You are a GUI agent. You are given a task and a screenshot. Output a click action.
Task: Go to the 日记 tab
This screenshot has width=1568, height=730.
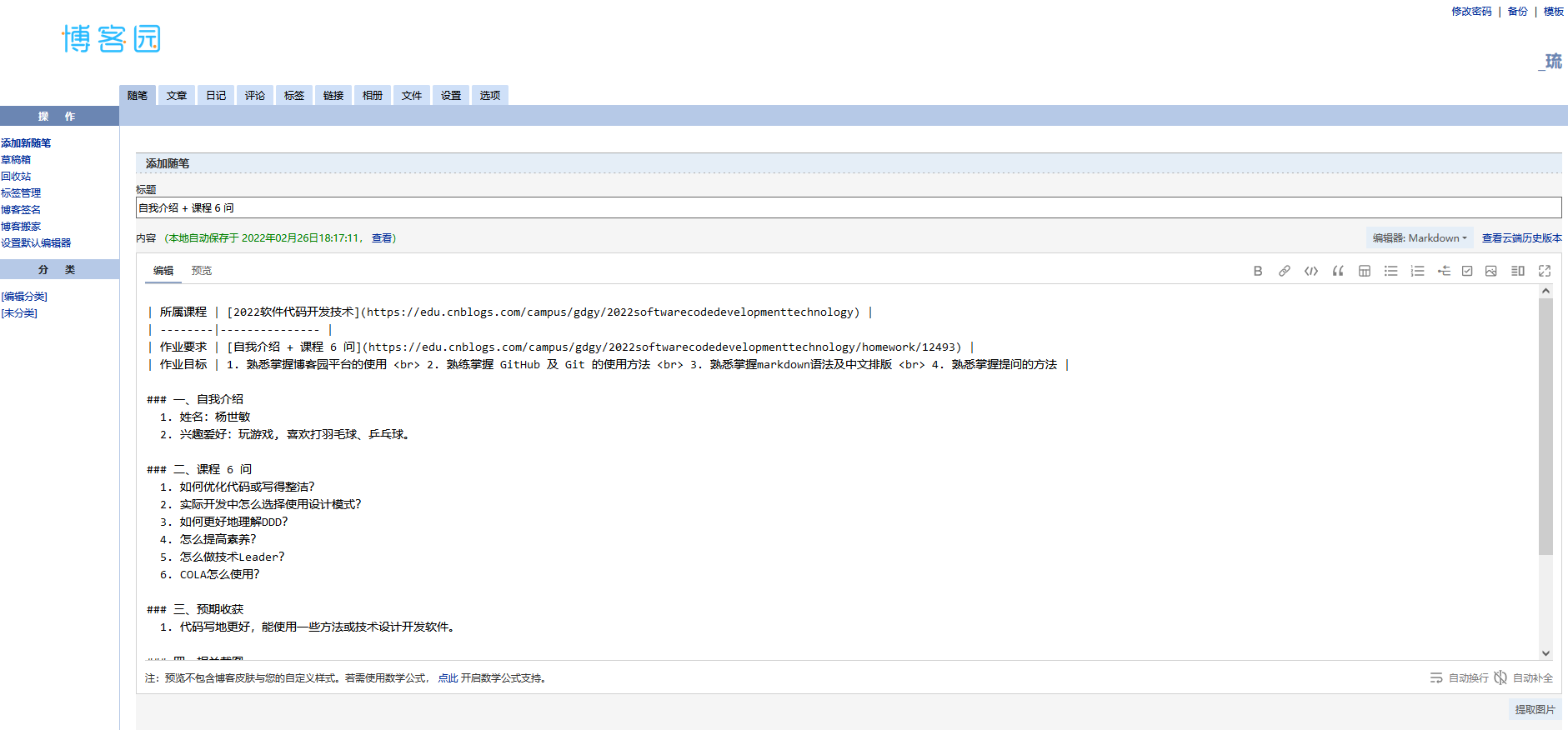[216, 96]
